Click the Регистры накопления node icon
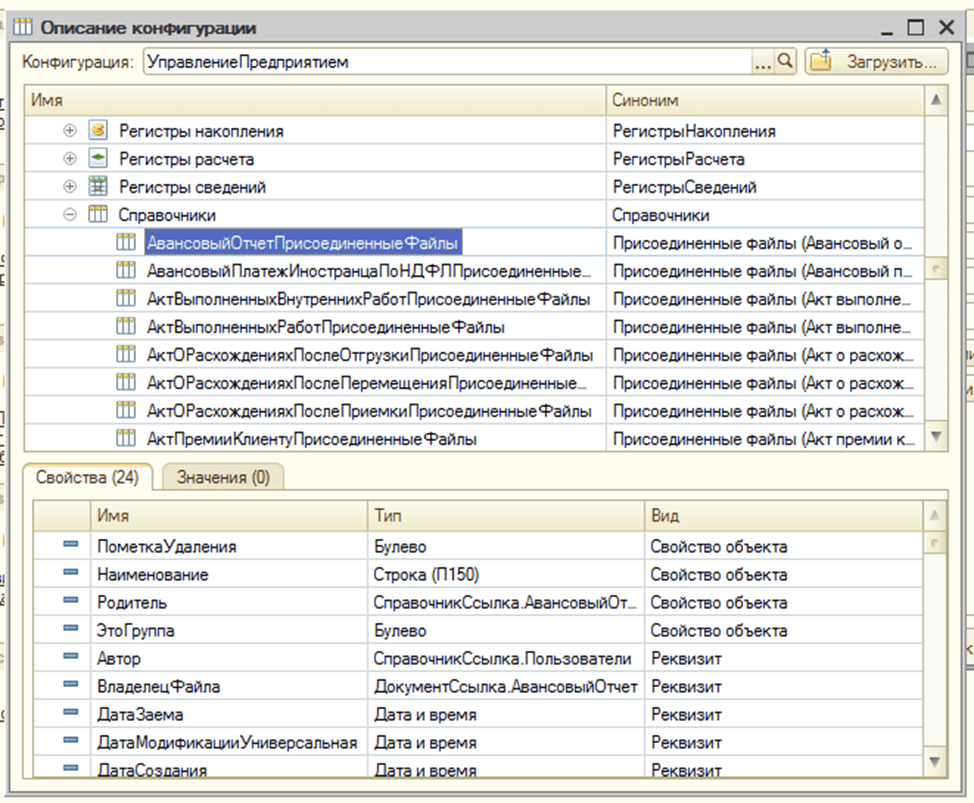This screenshot has height=803, width=974. (x=98, y=131)
